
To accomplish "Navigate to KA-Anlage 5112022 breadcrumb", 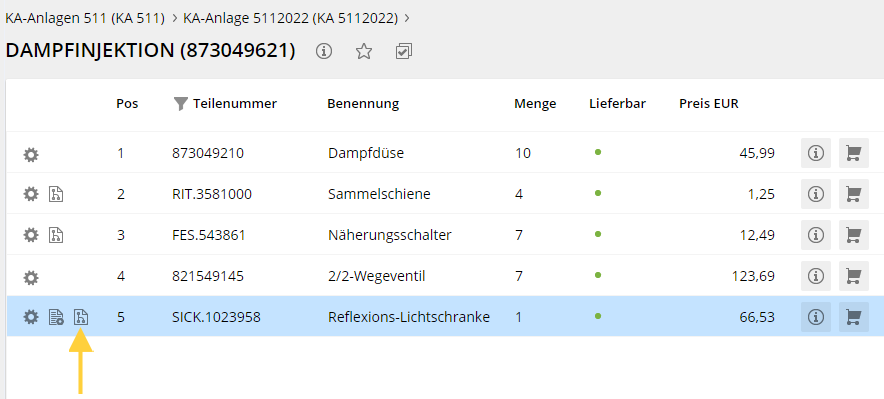I will click(291, 18).
